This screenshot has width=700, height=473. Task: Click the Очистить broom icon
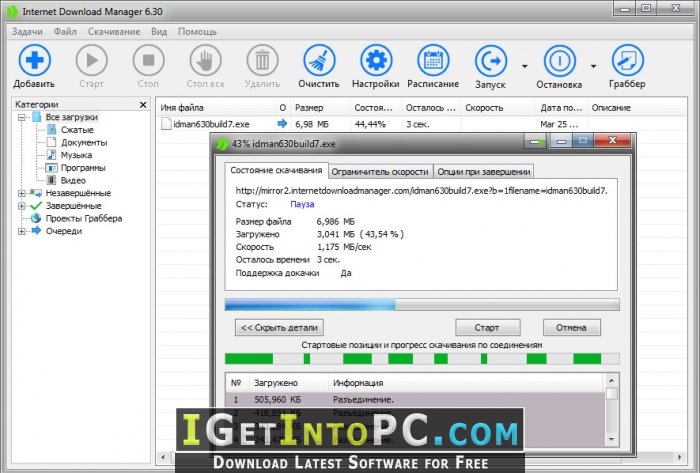(319, 60)
